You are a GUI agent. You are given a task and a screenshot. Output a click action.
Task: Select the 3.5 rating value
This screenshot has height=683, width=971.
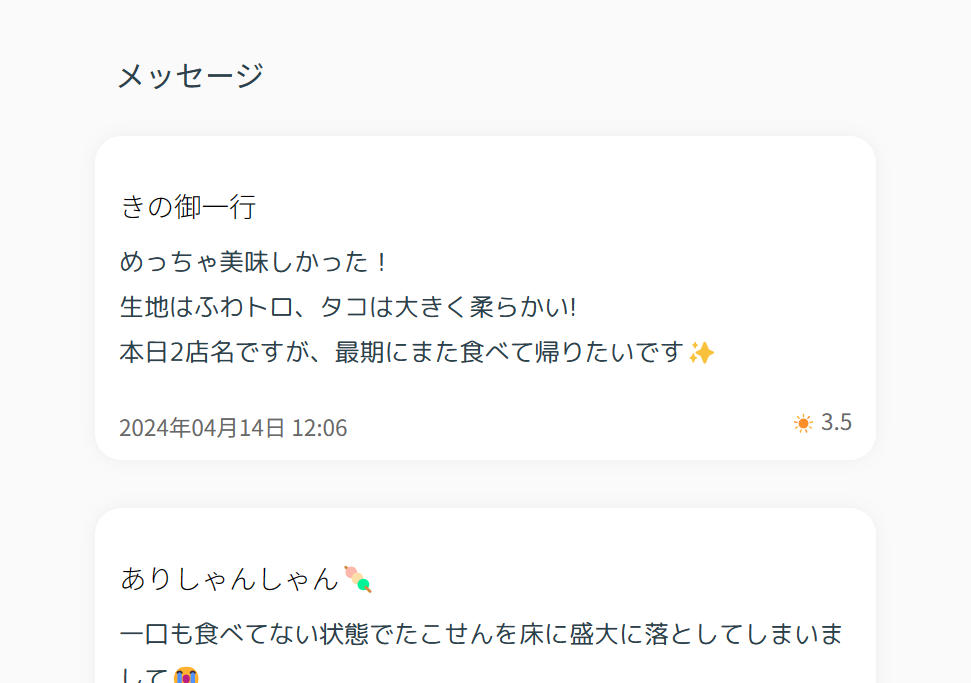837,422
